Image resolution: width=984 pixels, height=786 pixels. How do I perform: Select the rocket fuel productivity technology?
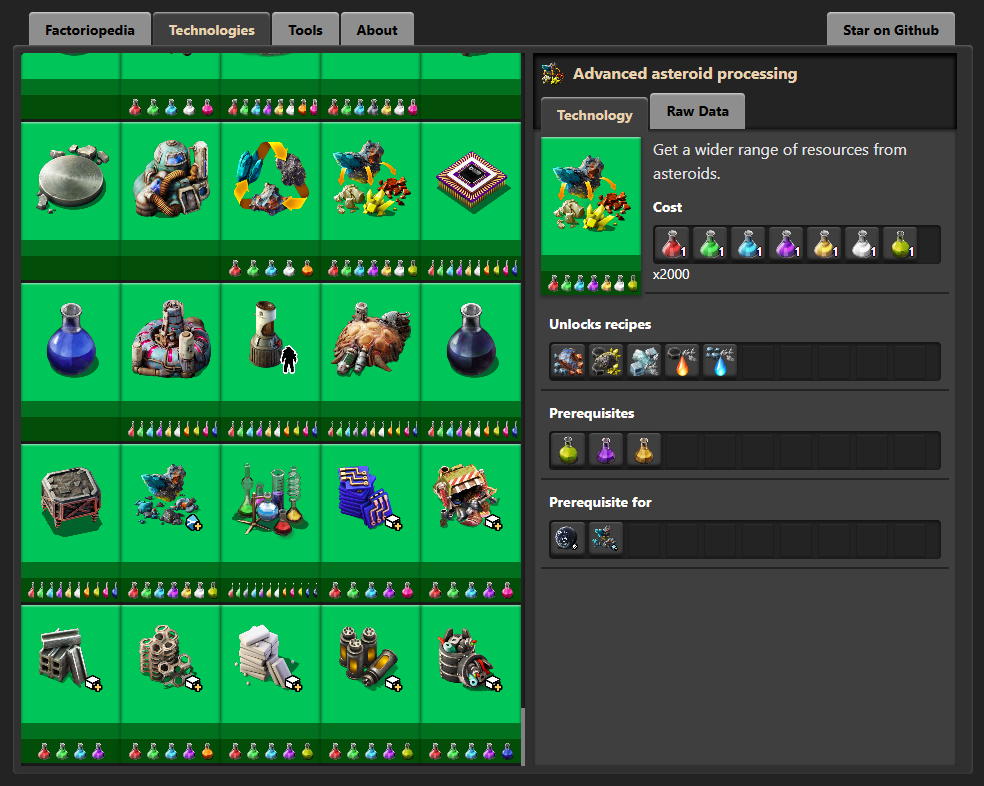point(370,684)
